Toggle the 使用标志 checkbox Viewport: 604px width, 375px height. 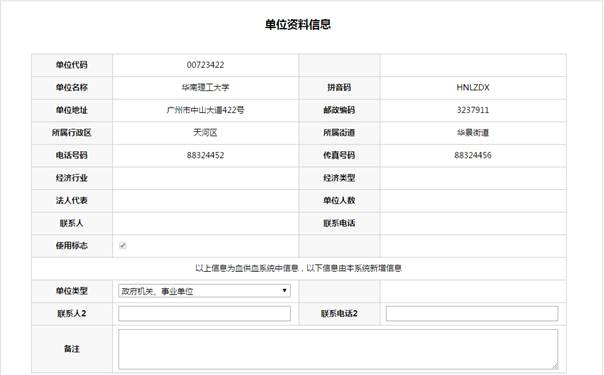pos(123,246)
